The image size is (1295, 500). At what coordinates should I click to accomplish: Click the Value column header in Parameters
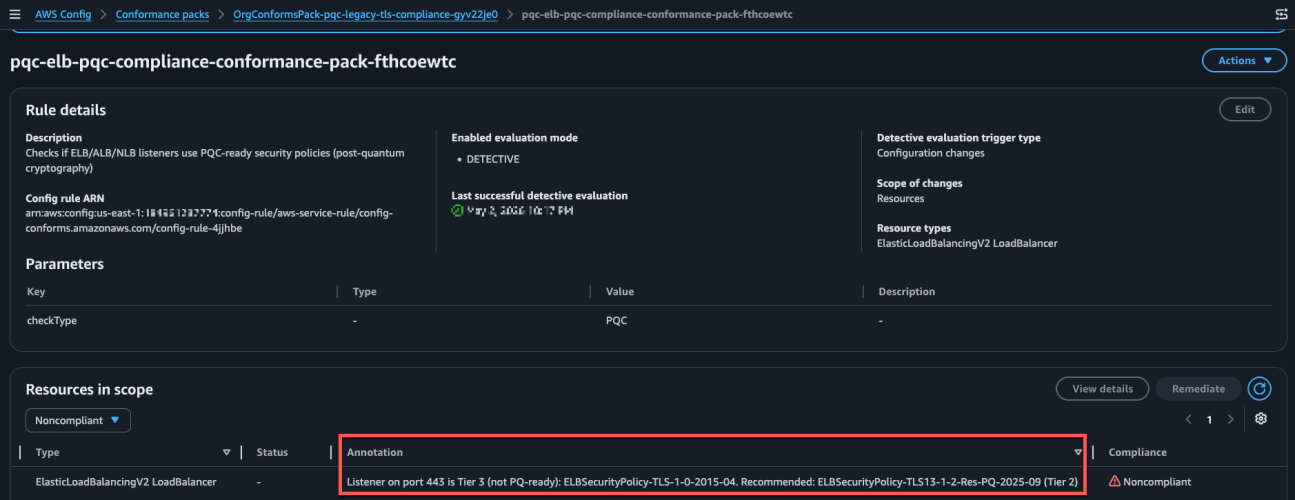[x=620, y=292]
